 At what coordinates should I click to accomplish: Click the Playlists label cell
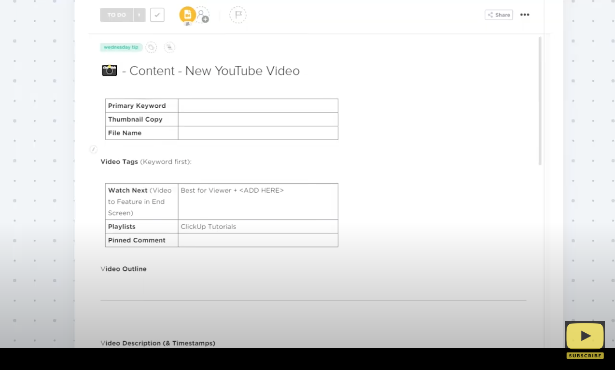pyautogui.click(x=142, y=226)
